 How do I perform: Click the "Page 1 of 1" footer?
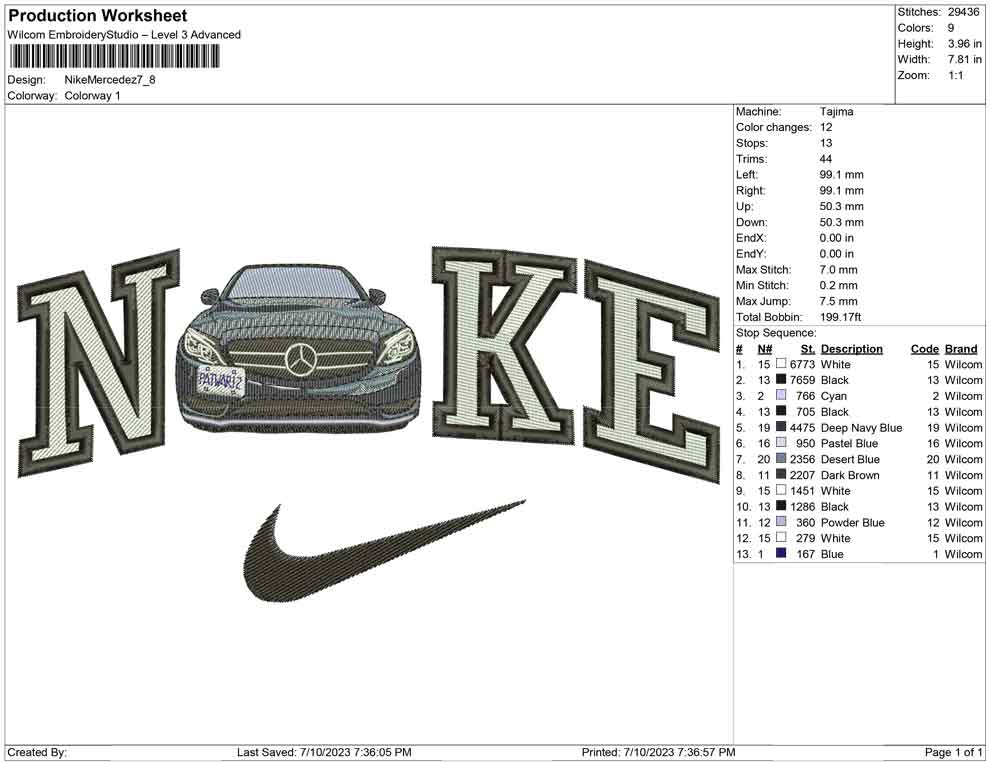pyautogui.click(x=953, y=752)
